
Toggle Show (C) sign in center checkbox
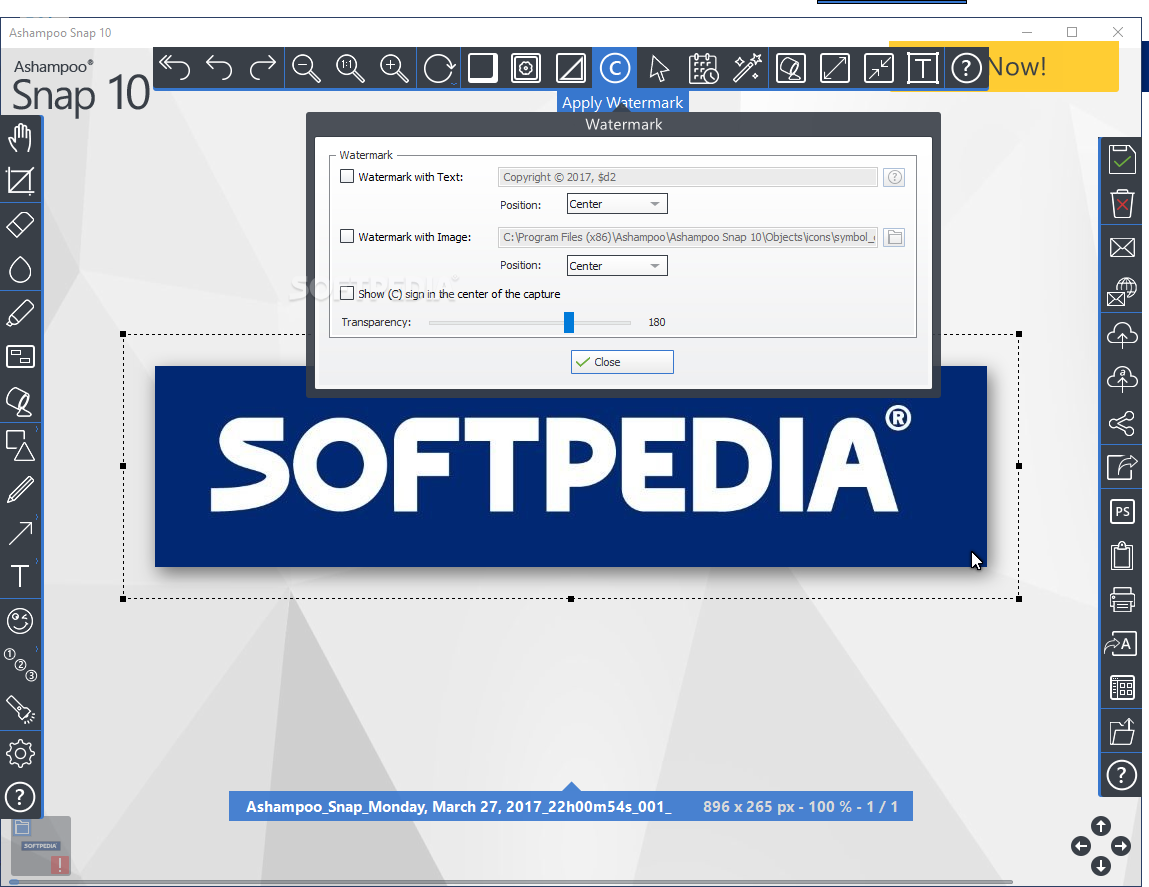pos(347,293)
